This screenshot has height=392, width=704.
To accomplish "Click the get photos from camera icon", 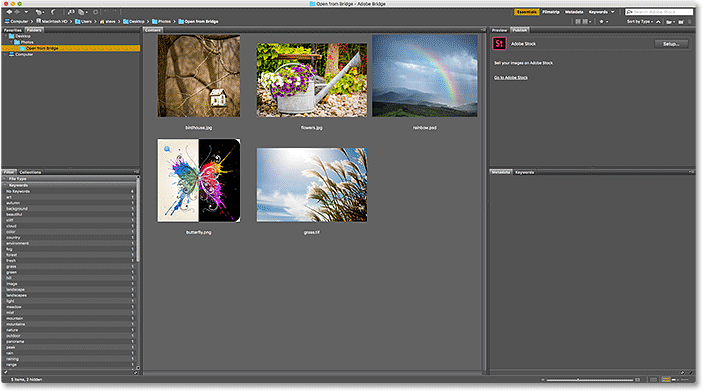I will coord(71,12).
